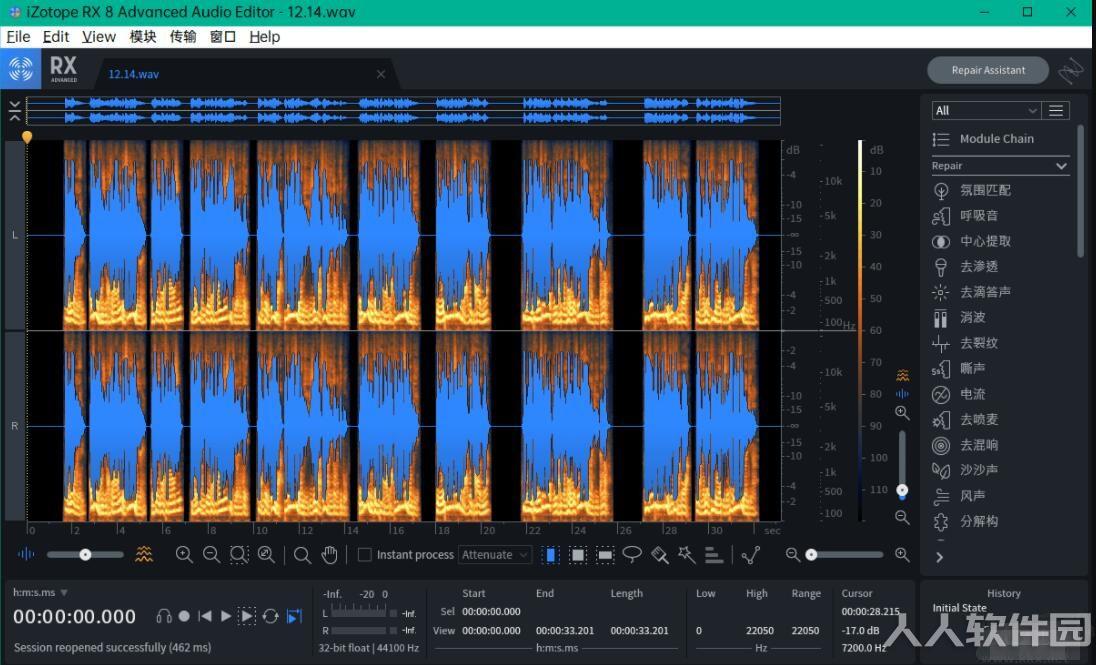The image size is (1096, 665).
Task: Adjust the waveform/spectrogram opacity slider
Action: pos(85,555)
